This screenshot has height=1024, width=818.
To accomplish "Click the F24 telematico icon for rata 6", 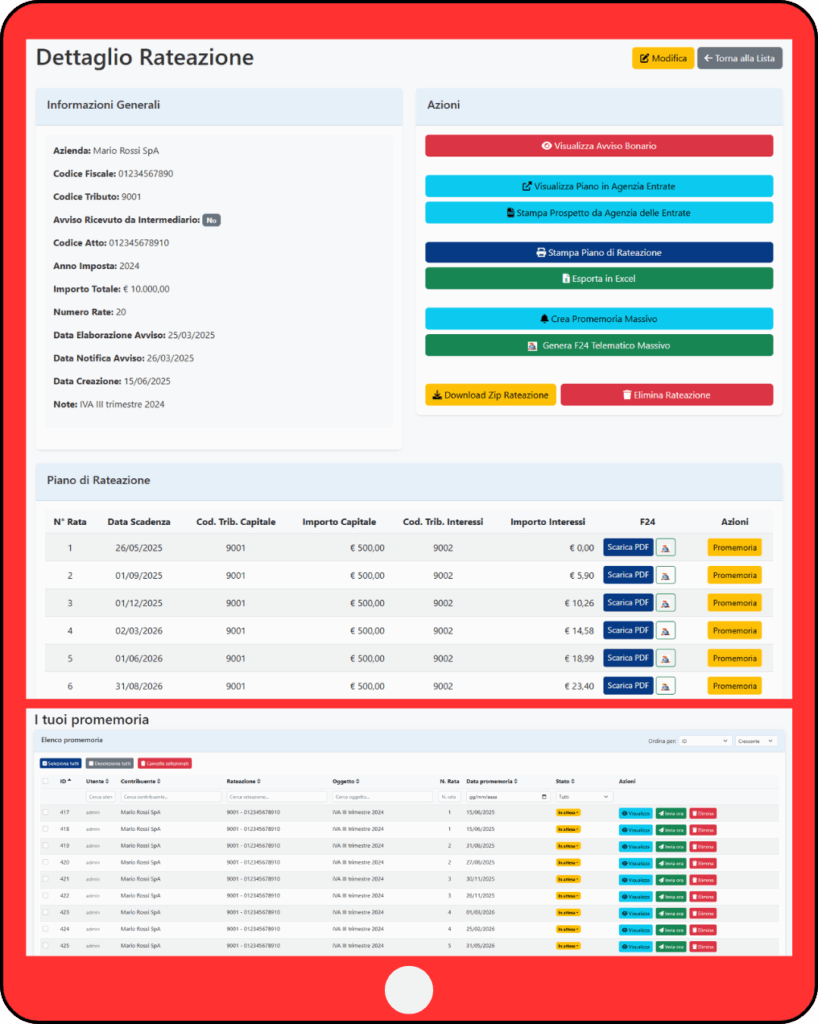I will pos(666,686).
